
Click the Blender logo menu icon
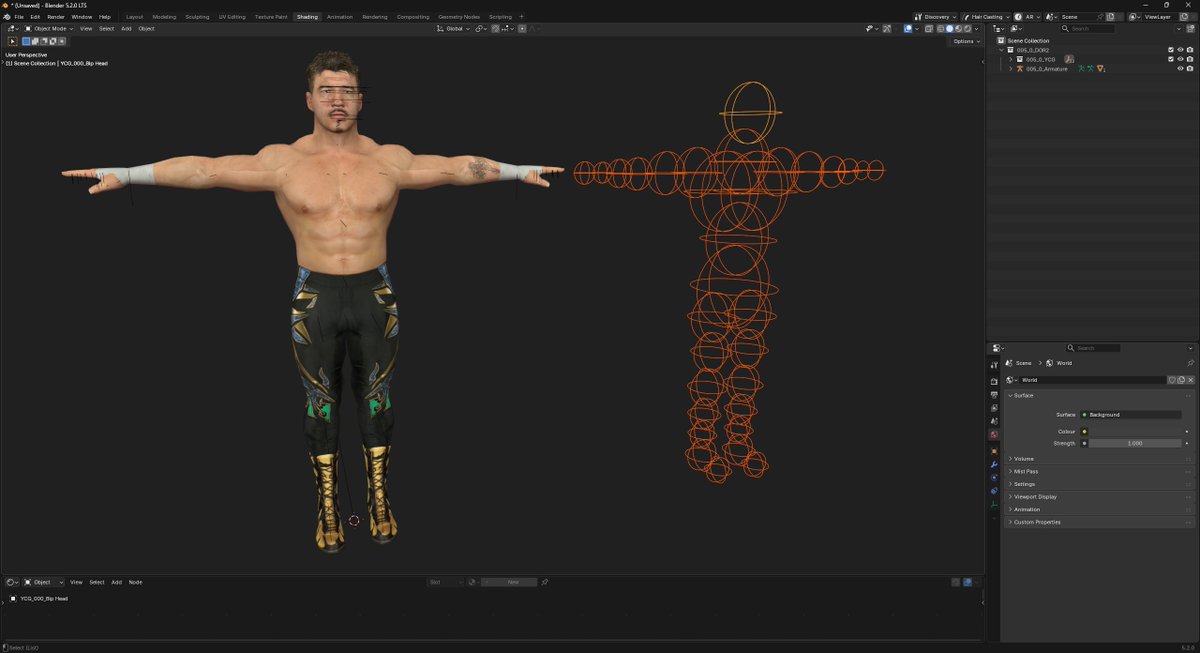tap(7, 17)
